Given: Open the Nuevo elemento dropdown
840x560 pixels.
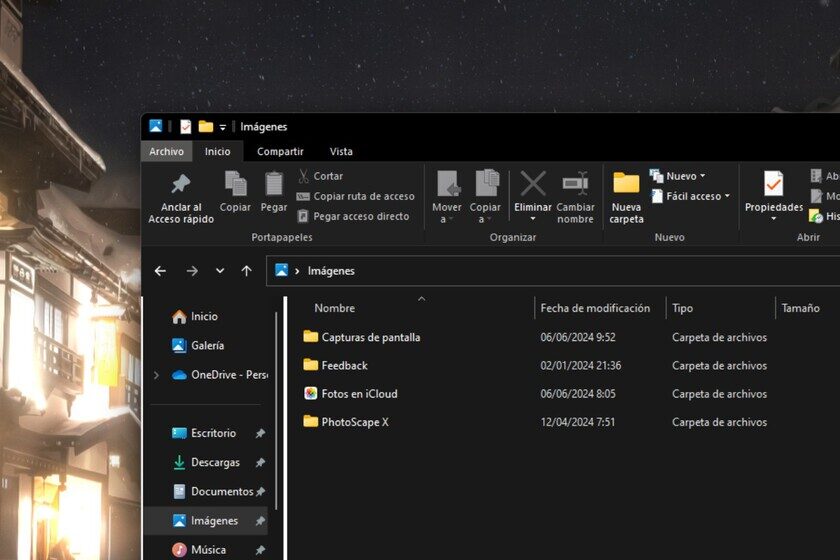Looking at the screenshot, I should (679, 176).
